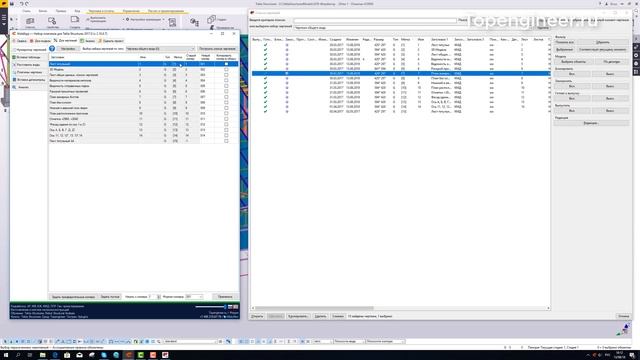
Task: Click Windows Start button
Action: pyautogui.click(x=6, y=355)
